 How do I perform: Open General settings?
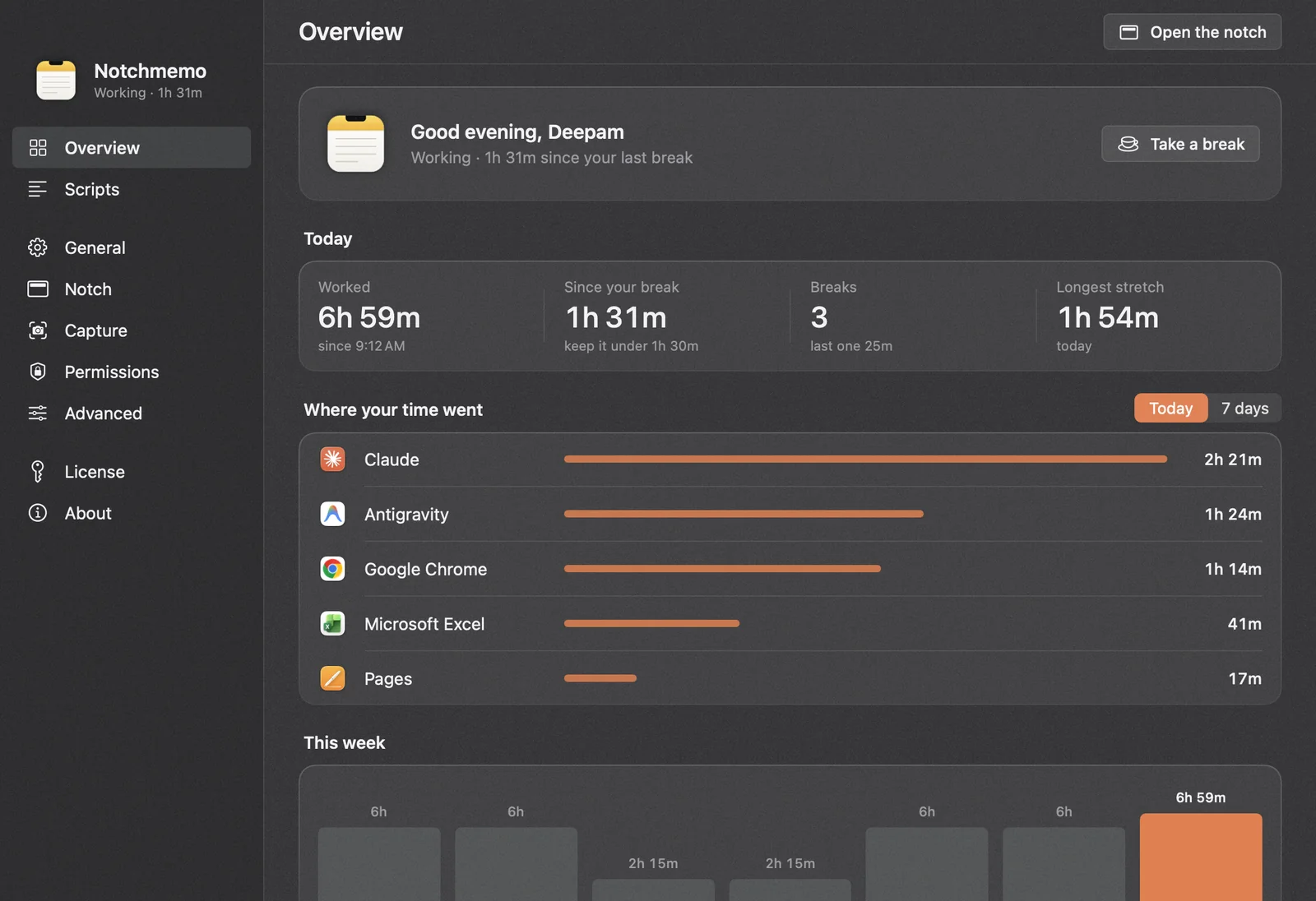pos(132,247)
